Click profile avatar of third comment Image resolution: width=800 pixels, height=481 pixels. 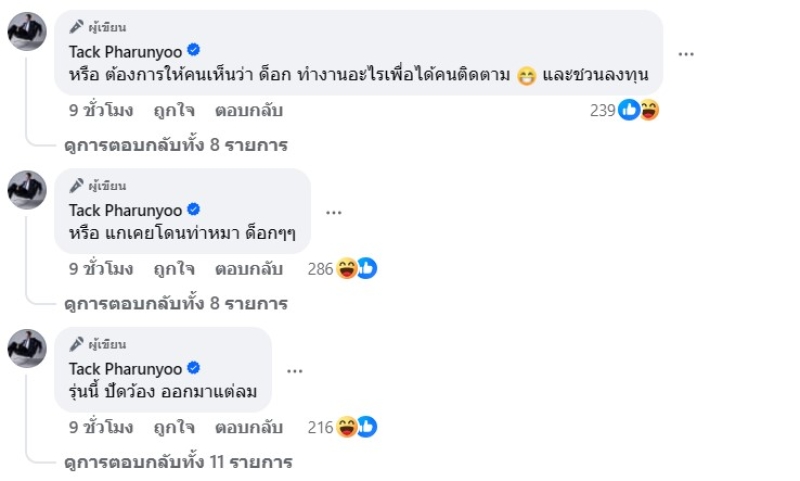click(x=27, y=348)
